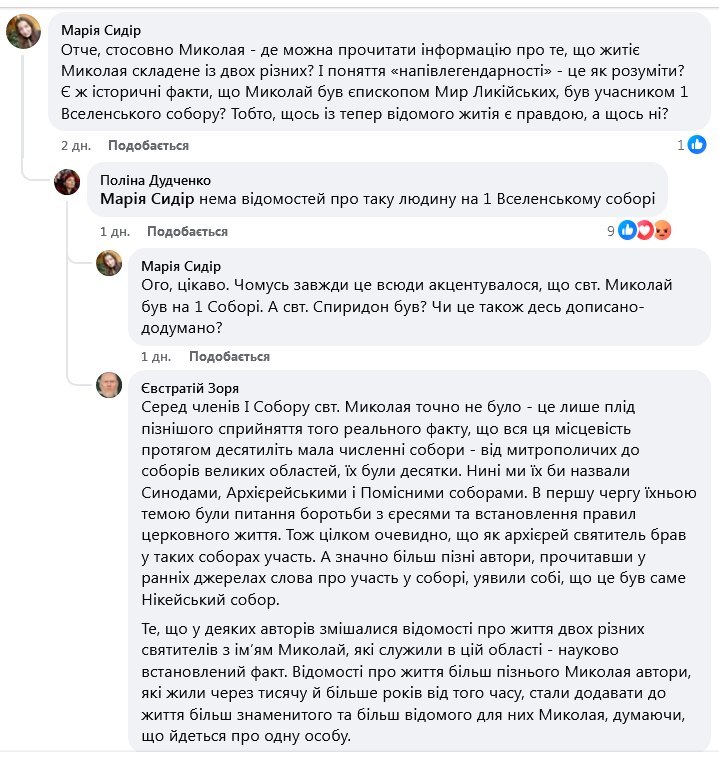Click the blue like reaction on the top comment
Screen dimensions: 719x759
[x=697, y=145]
